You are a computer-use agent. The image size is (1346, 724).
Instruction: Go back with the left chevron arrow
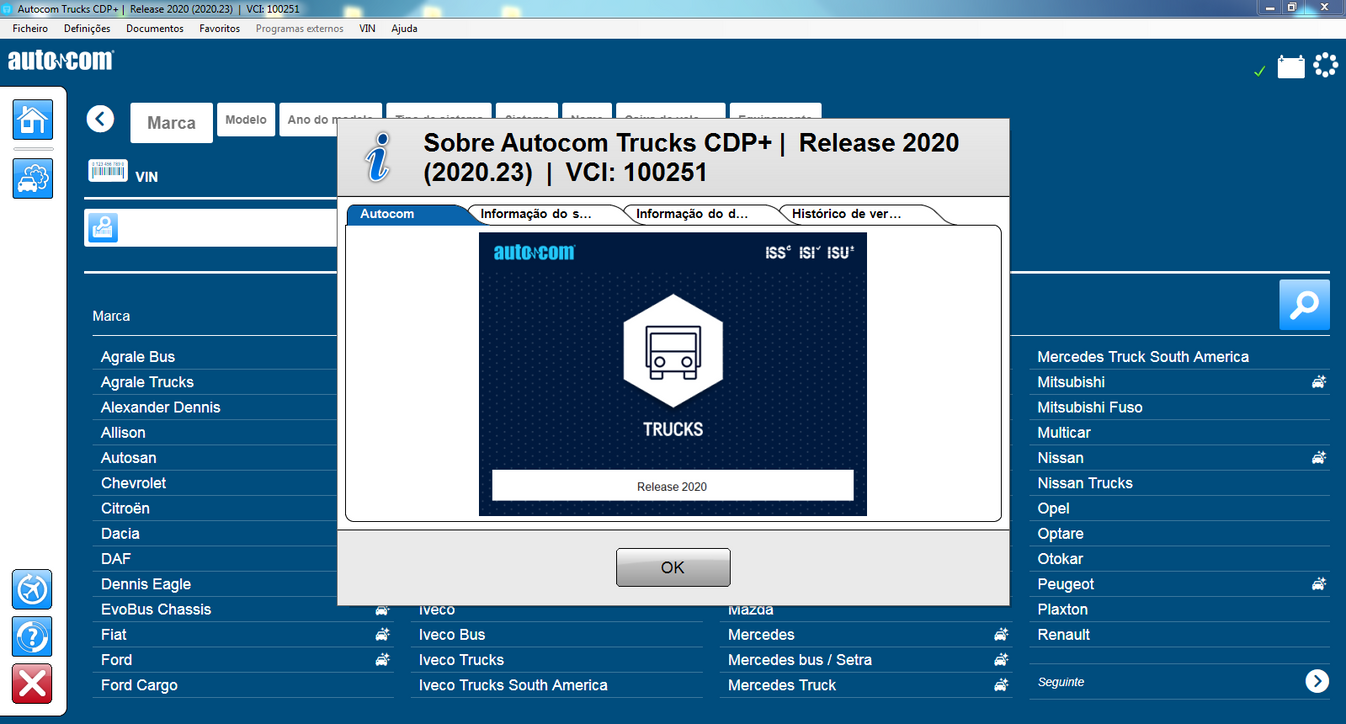100,118
